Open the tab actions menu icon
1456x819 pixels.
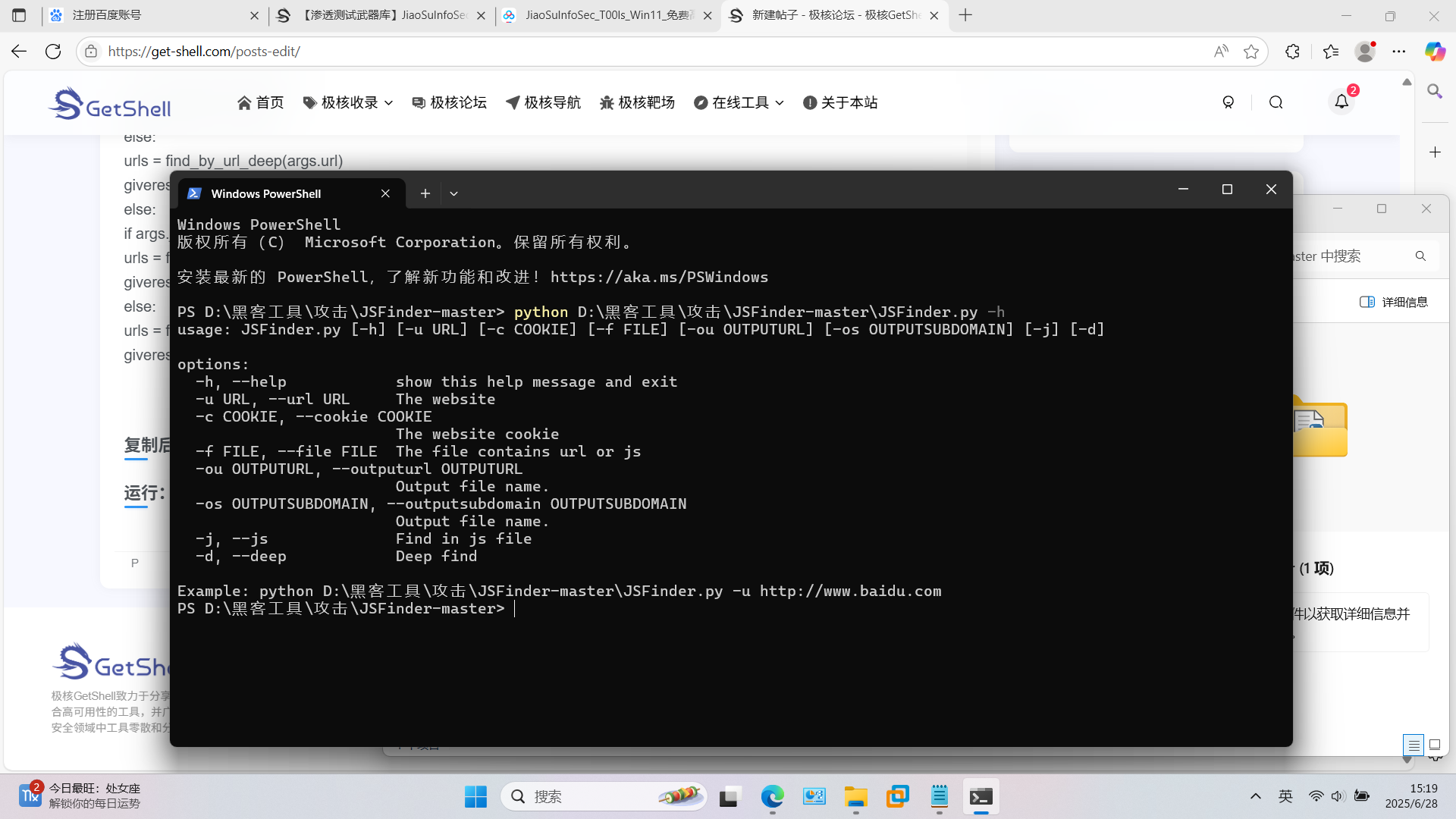(x=19, y=15)
